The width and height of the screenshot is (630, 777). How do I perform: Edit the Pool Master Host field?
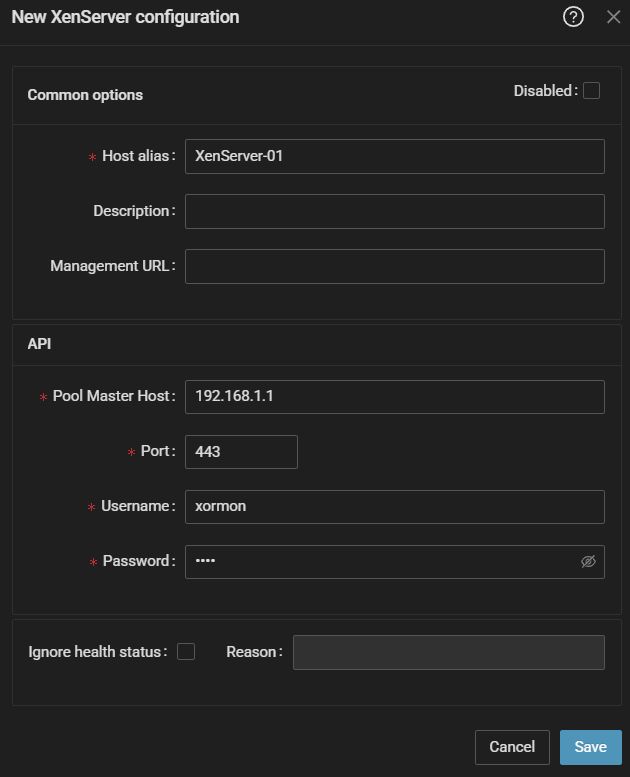(x=395, y=397)
